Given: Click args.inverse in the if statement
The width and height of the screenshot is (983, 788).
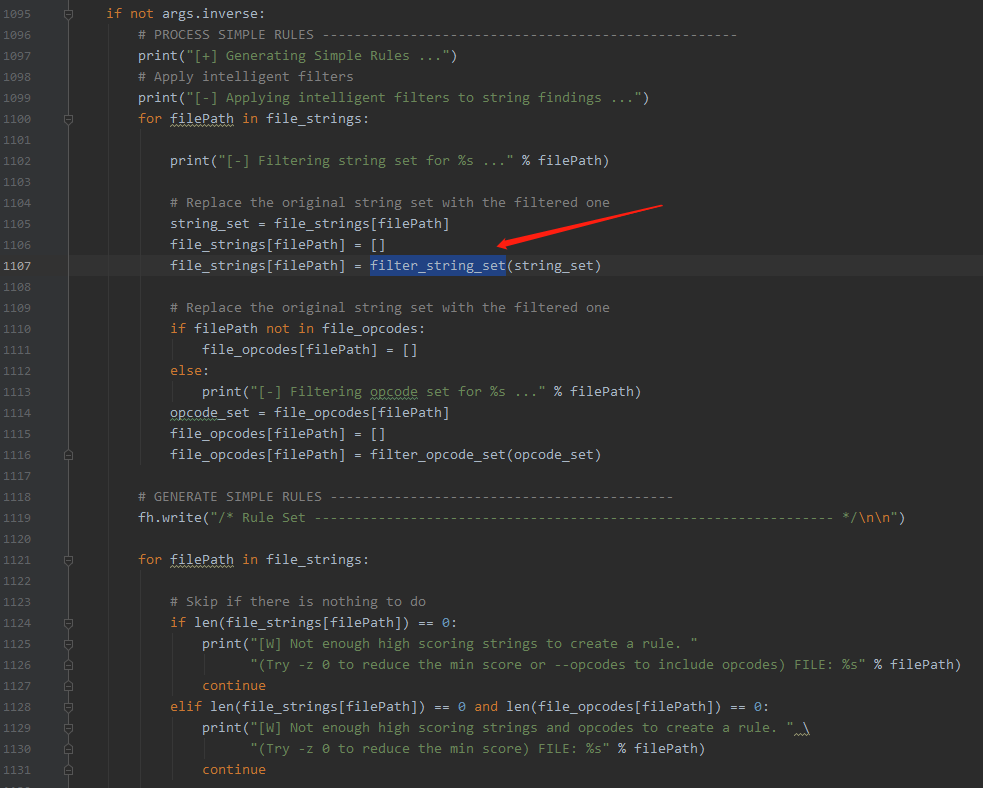Looking at the screenshot, I should [210, 13].
